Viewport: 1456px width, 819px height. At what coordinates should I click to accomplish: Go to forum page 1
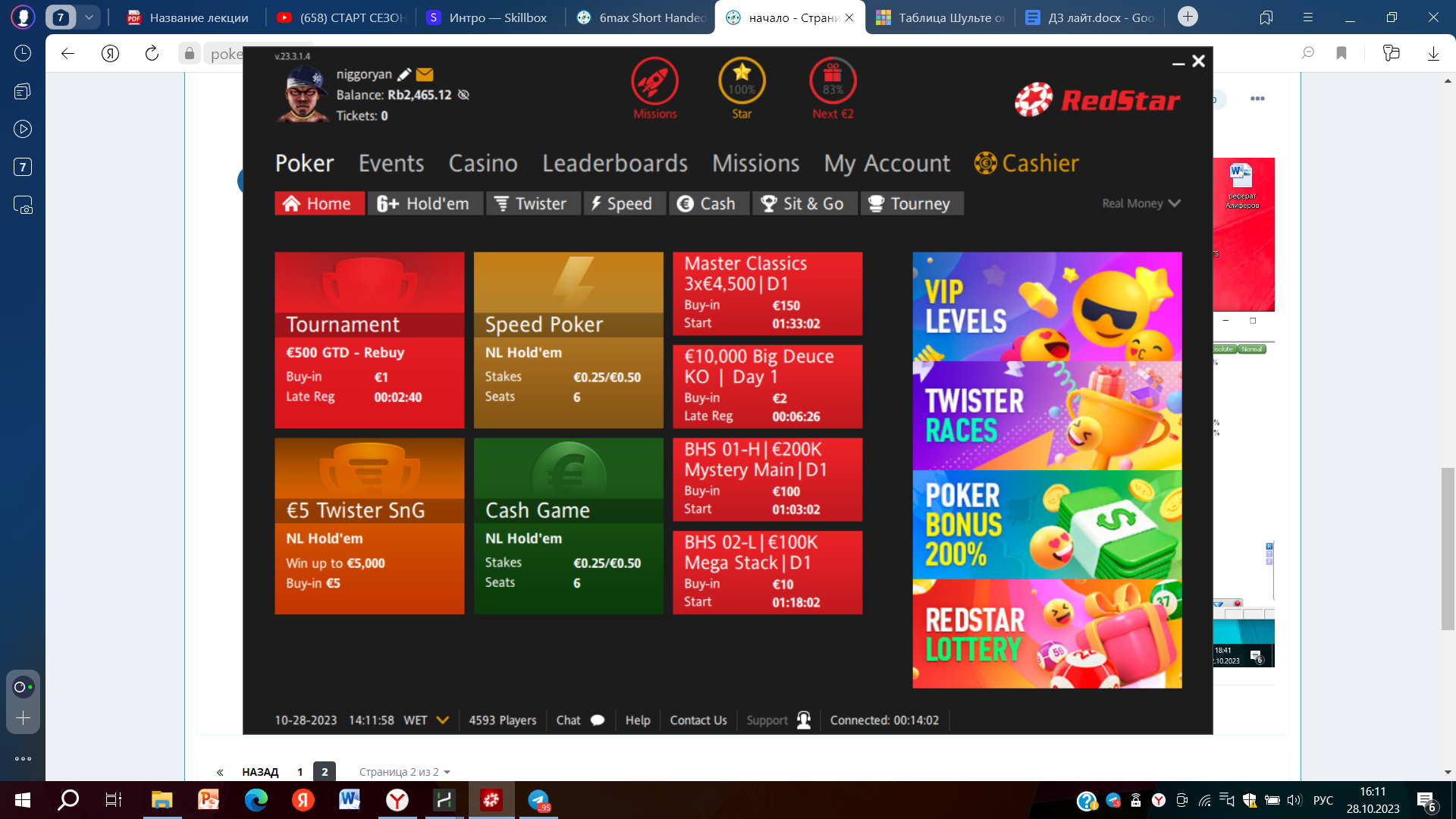(x=300, y=772)
